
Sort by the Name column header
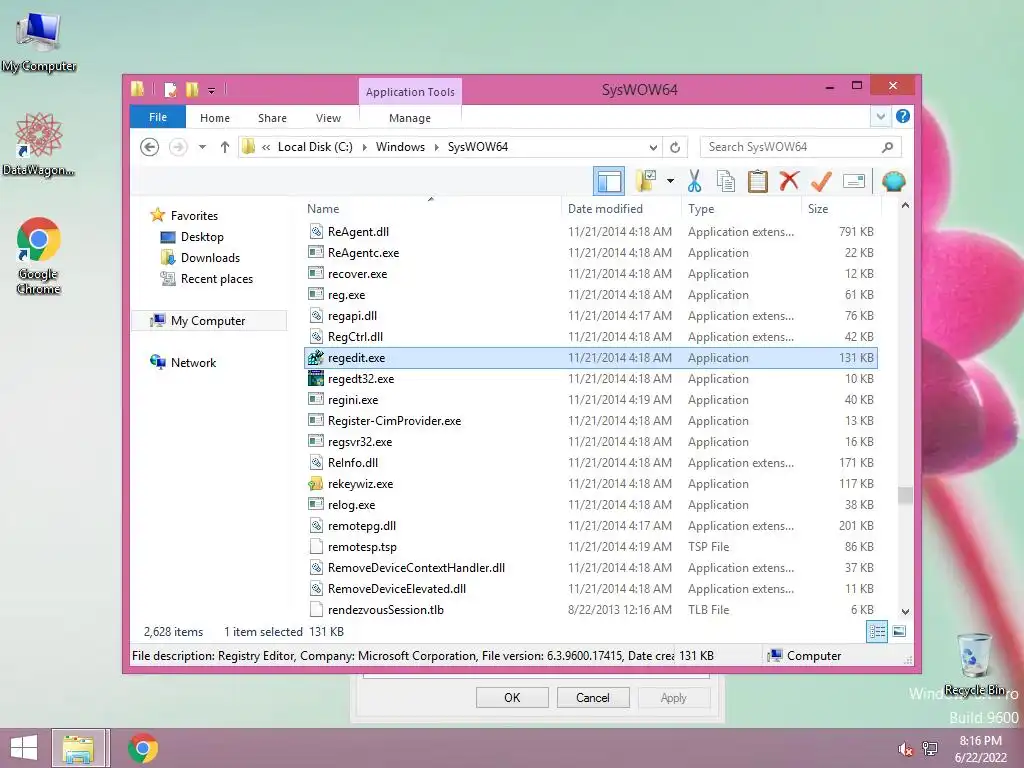pos(431,208)
